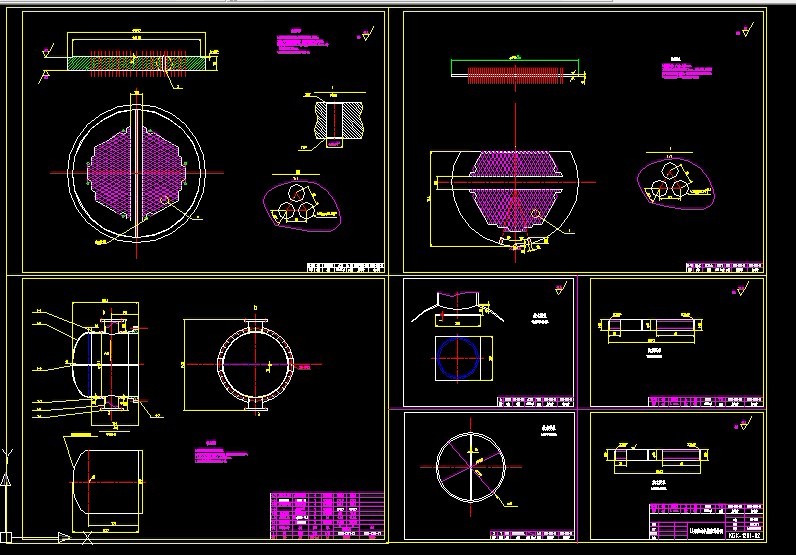The height and width of the screenshot is (555, 796).
Task: Select the hatched hole detail in the top-left sheet
Action: tap(339, 122)
